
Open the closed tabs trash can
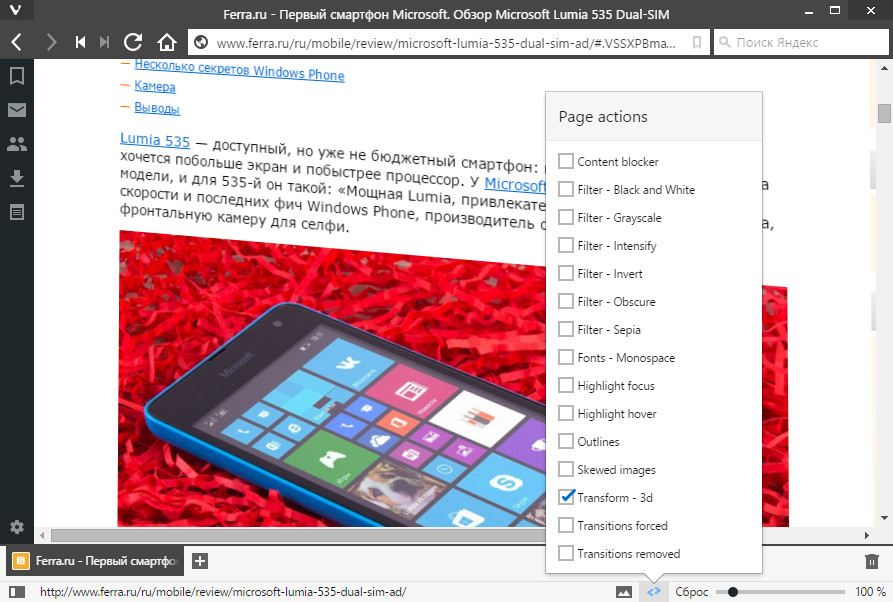click(871, 562)
